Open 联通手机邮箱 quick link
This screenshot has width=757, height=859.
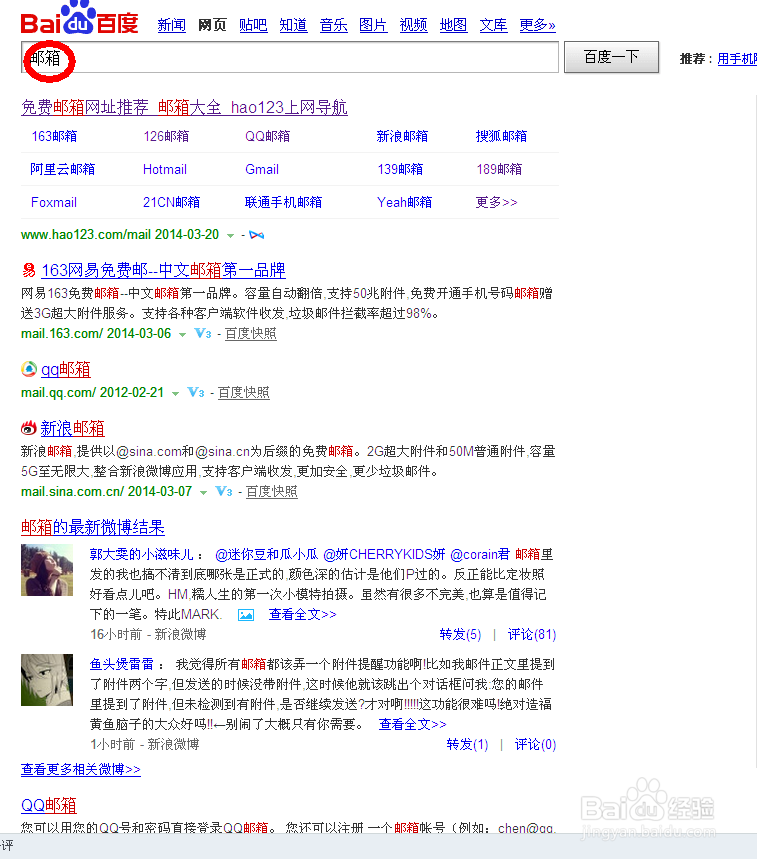coord(283,202)
